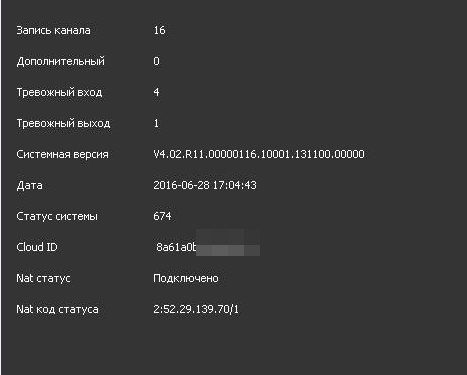Click the Статус системы label

(x=57, y=216)
